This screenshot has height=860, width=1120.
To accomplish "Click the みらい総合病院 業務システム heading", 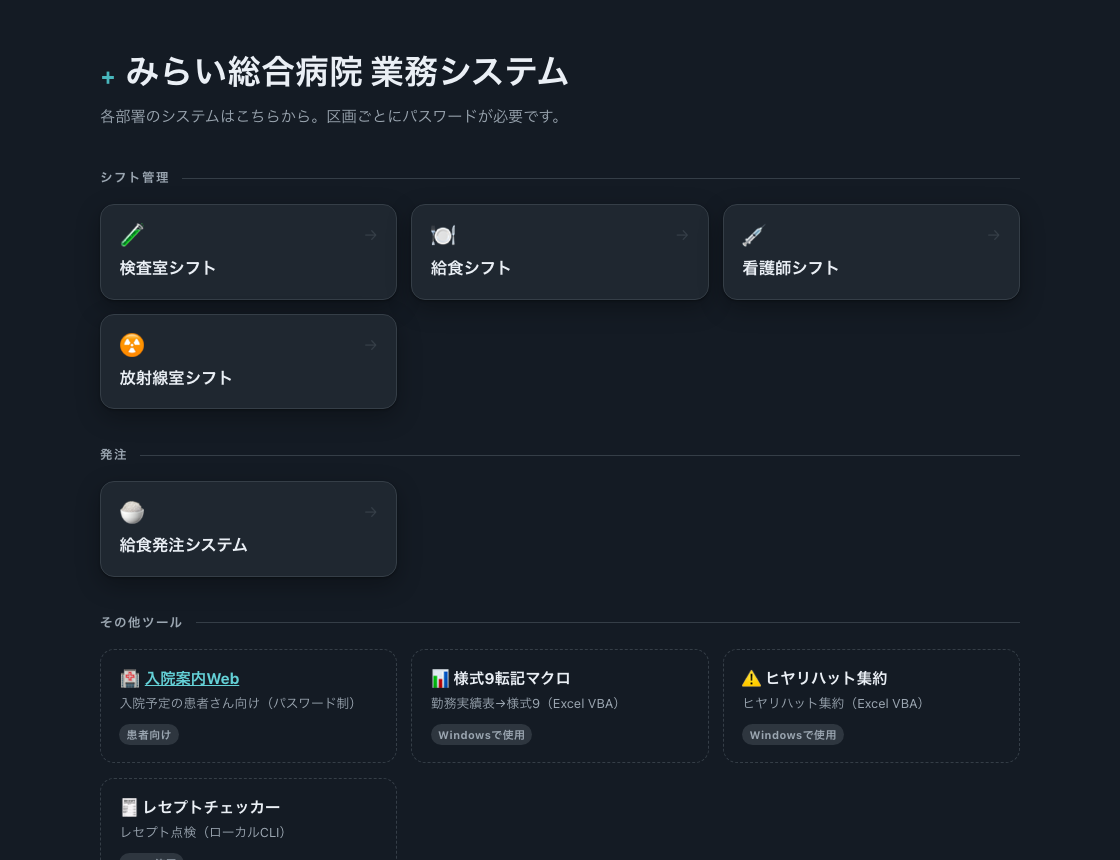I will 347,72.
